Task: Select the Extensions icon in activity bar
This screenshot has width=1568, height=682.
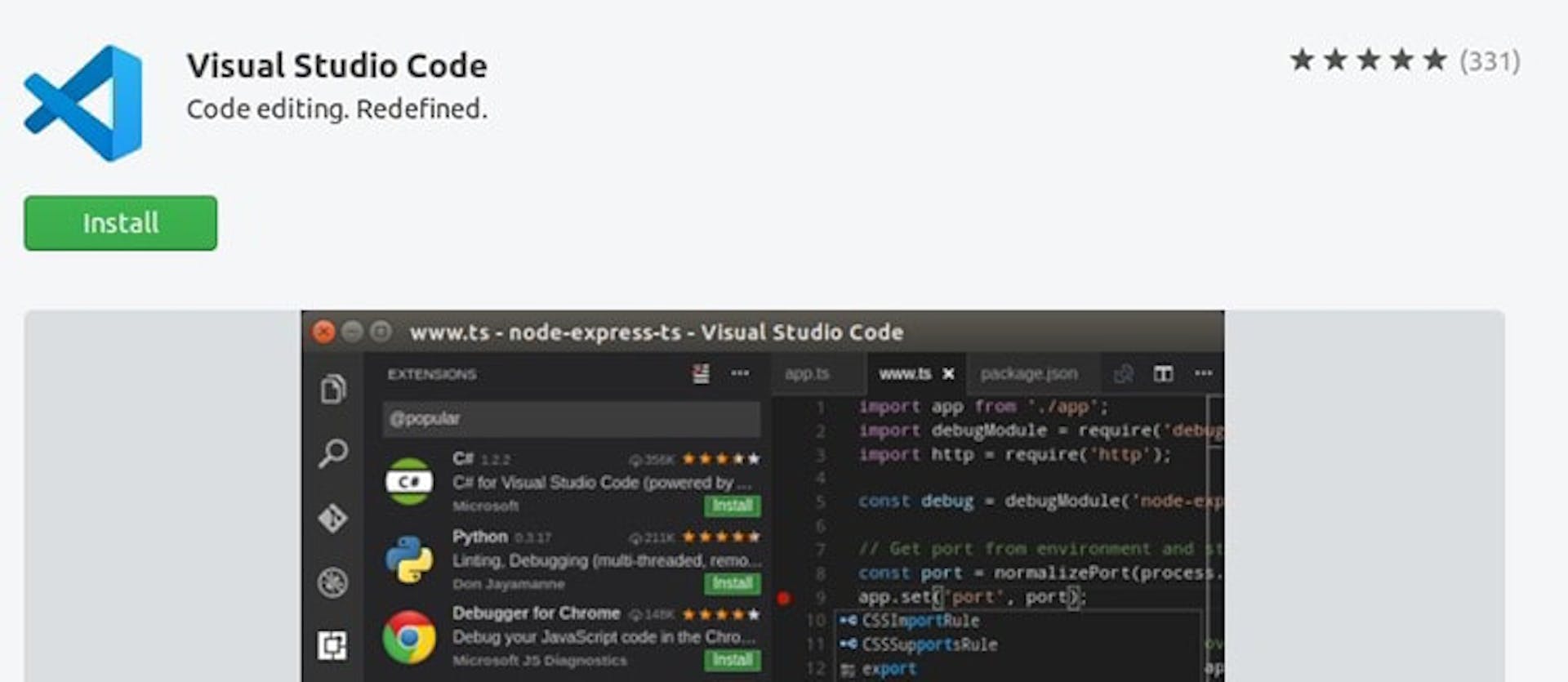Action: tap(332, 645)
